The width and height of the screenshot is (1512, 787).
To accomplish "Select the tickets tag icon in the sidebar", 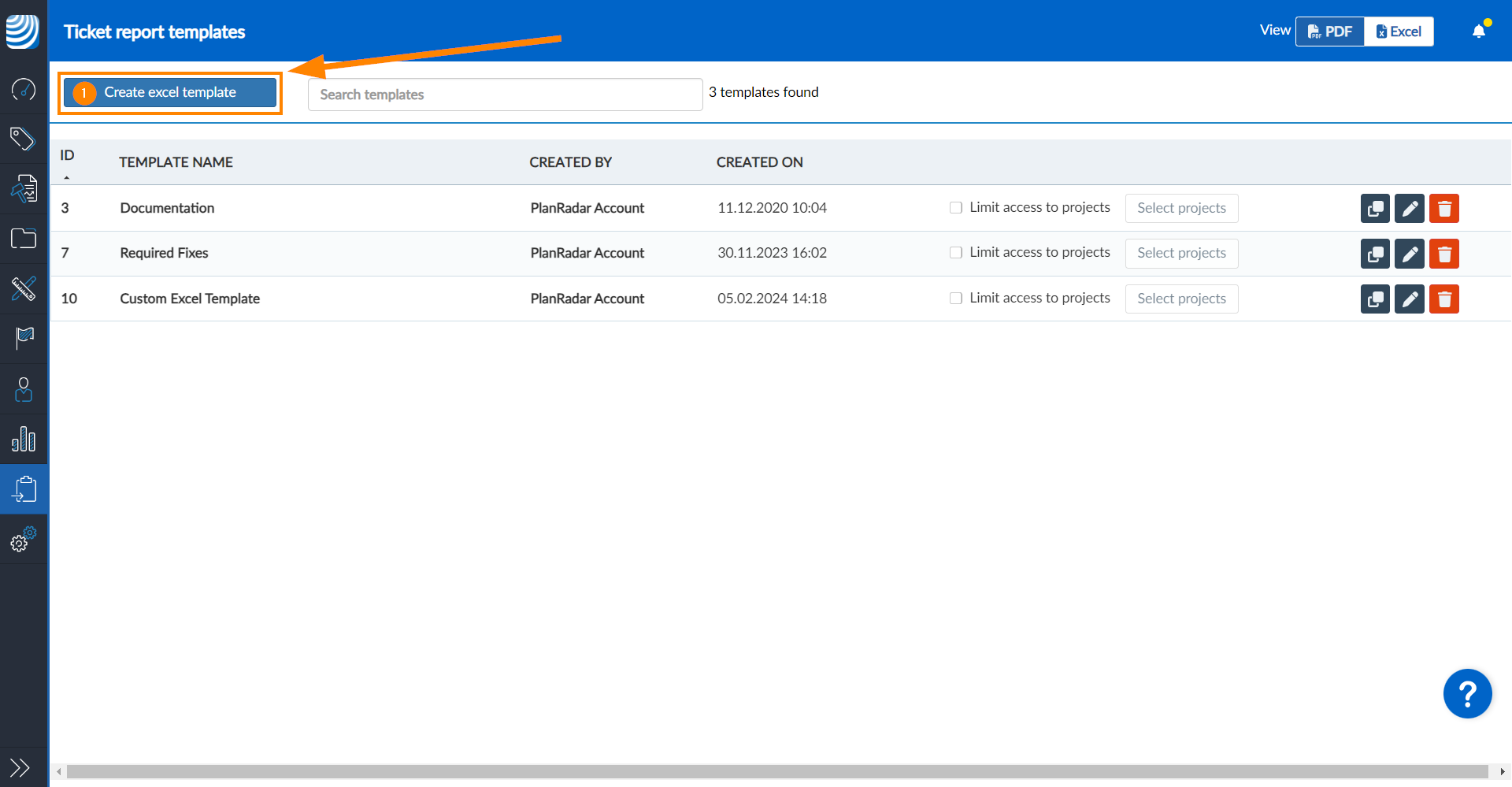I will click(24, 139).
